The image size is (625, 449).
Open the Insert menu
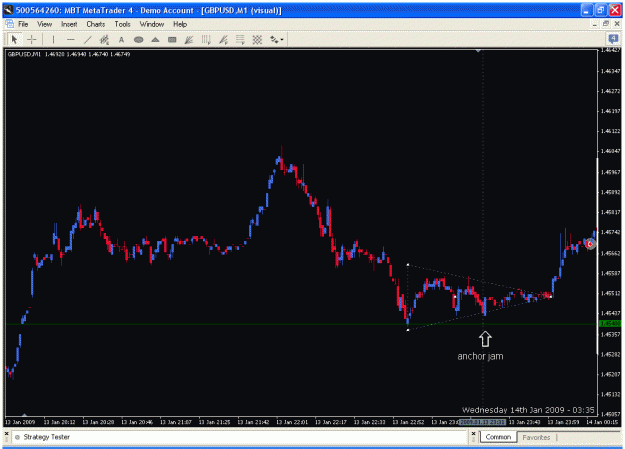click(69, 24)
